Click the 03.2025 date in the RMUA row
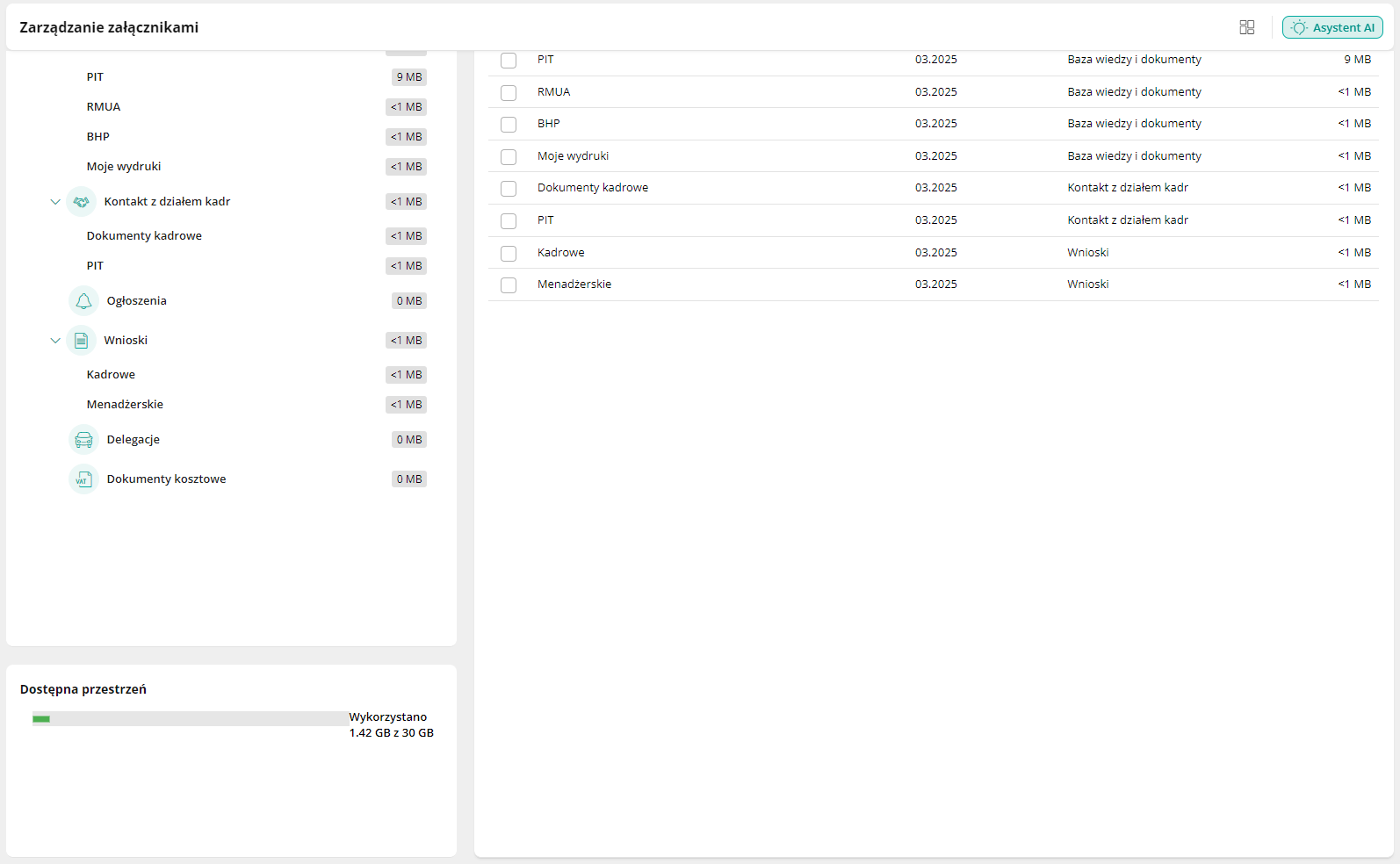 [x=936, y=92]
